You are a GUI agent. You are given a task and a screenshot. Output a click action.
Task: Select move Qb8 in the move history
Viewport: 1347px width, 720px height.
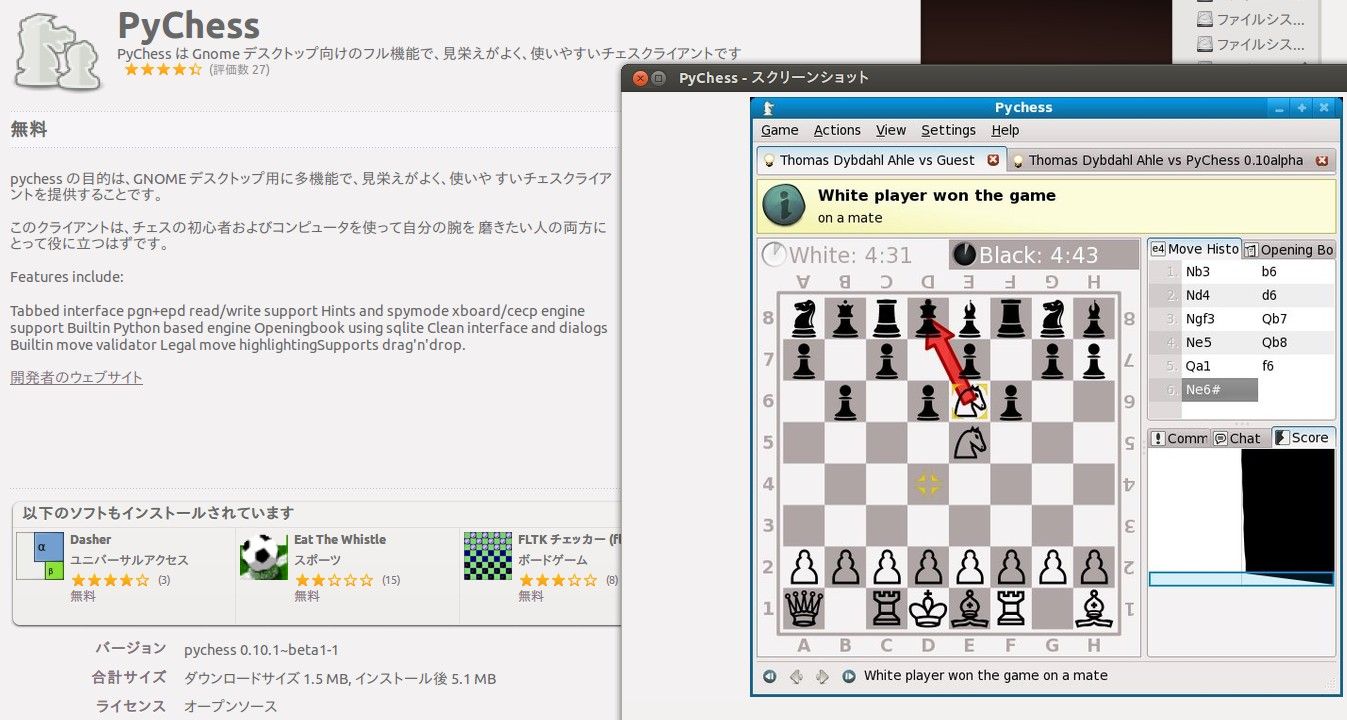(x=1274, y=342)
